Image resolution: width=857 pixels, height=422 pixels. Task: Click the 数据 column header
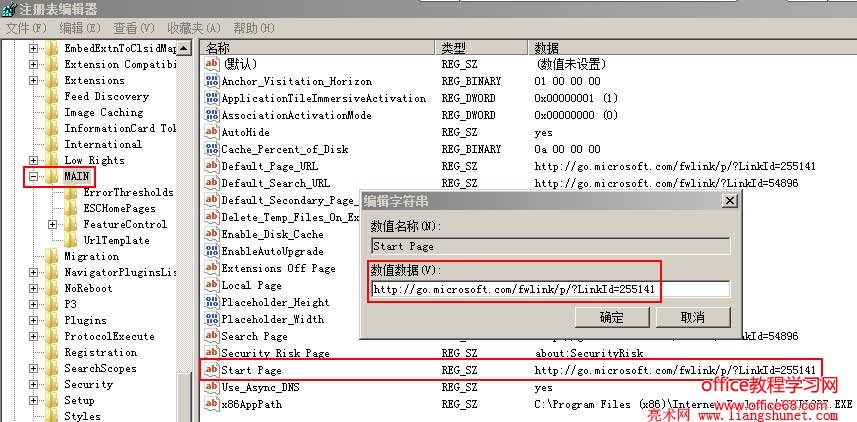(x=692, y=48)
